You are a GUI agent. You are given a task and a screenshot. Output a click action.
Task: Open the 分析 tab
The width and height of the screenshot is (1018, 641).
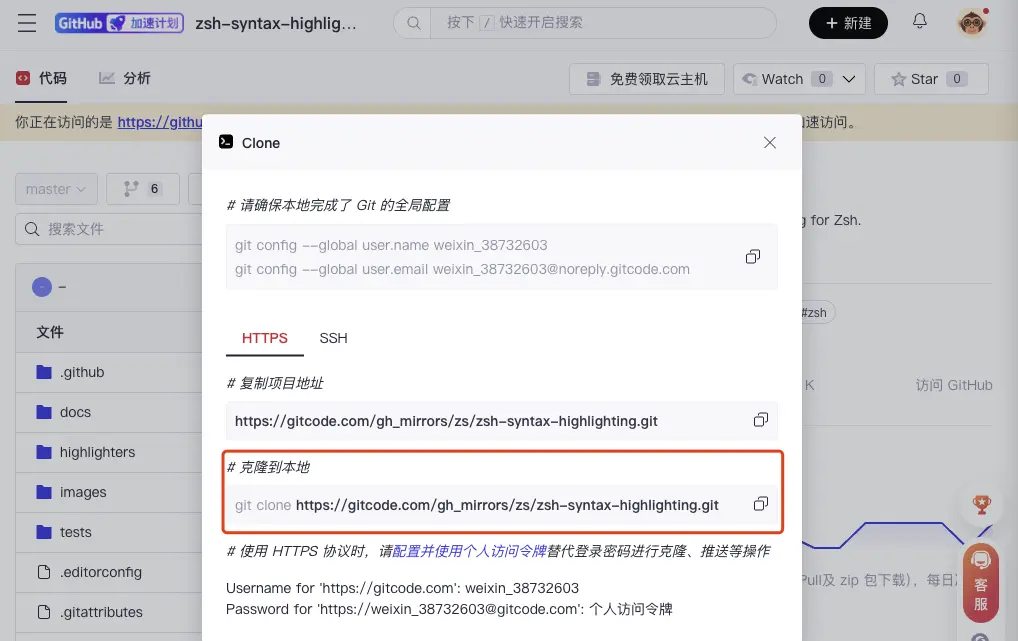(125, 79)
